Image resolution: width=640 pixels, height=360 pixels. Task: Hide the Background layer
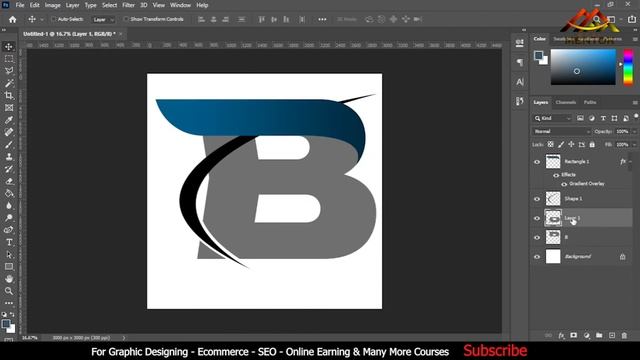click(x=537, y=257)
